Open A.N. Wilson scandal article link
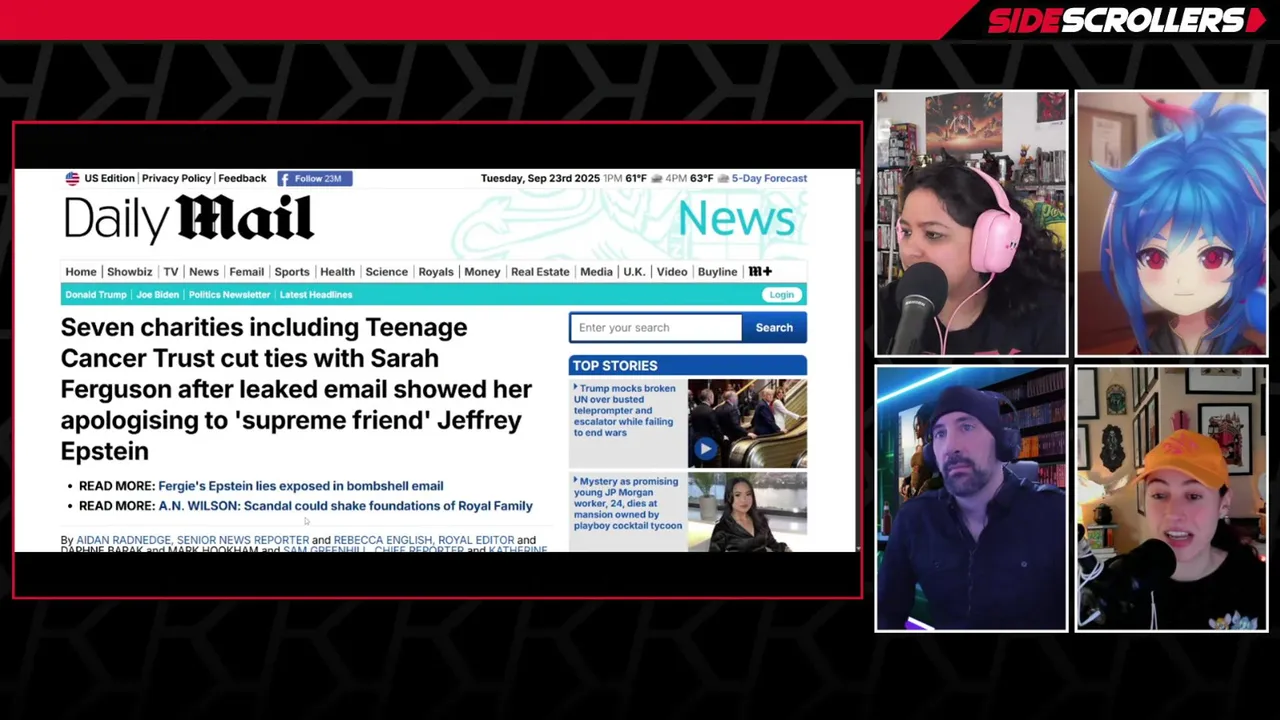 [345, 506]
